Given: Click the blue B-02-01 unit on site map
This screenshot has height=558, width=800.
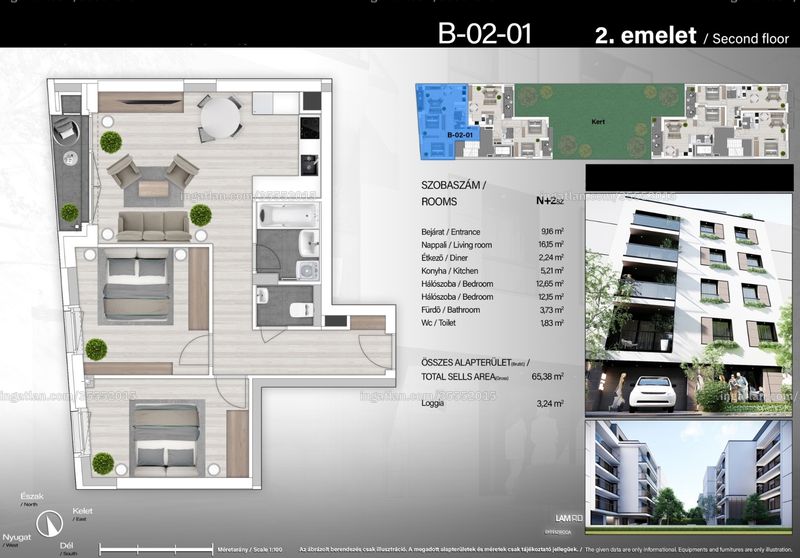Looking at the screenshot, I should coord(443,122).
